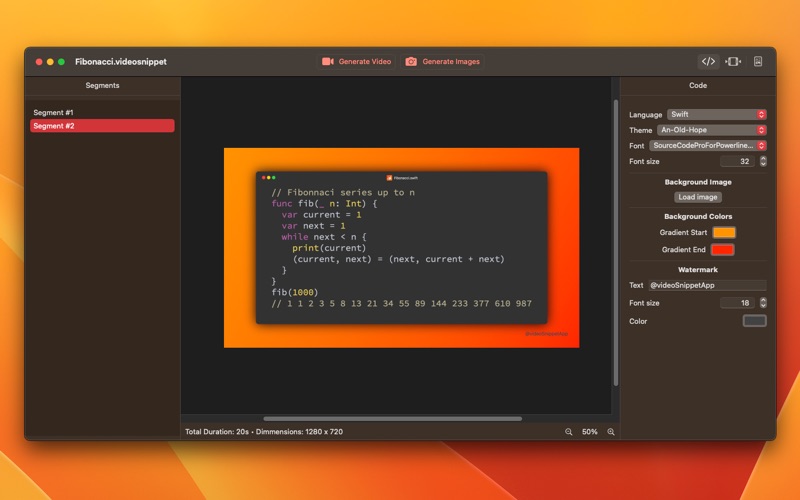Image resolution: width=800 pixels, height=500 pixels.
Task: Open the video frame settings icon
Action: 733,62
